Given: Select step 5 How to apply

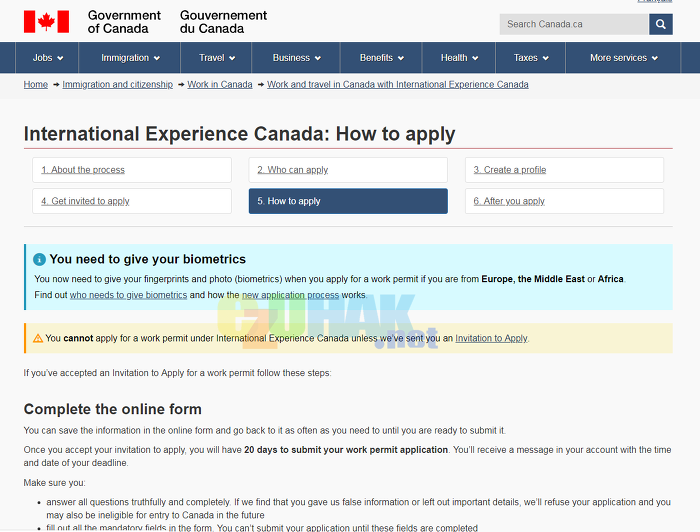Looking at the screenshot, I should click(x=348, y=201).
